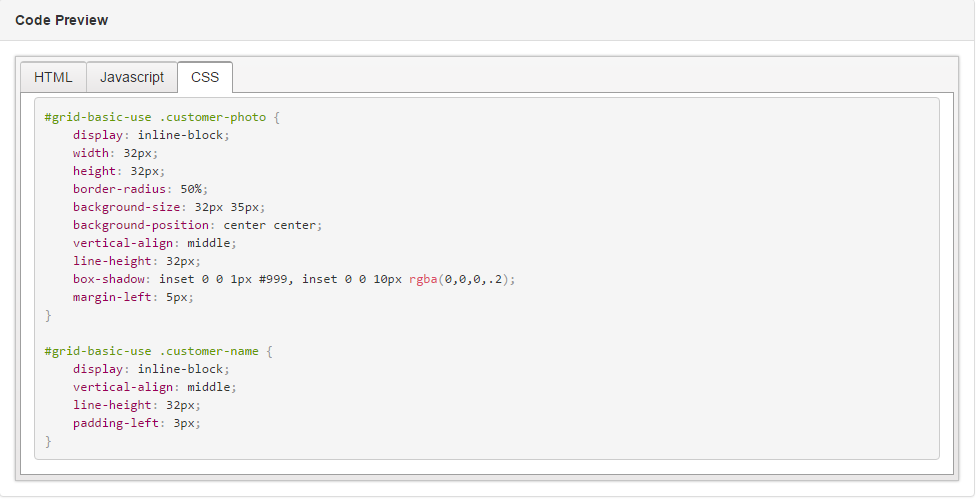Open the Javascript tab
The image size is (977, 499).
pos(132,77)
